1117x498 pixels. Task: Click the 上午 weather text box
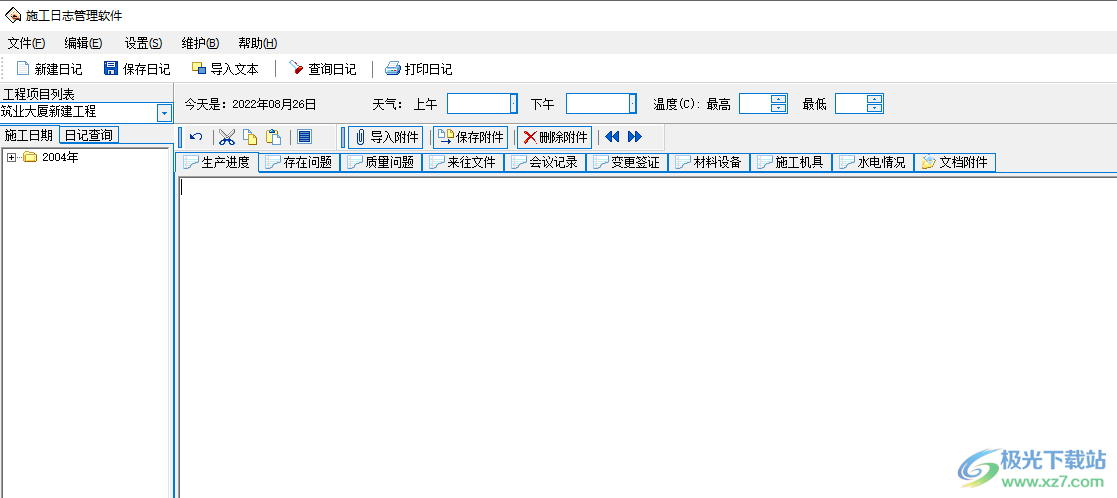click(x=479, y=104)
